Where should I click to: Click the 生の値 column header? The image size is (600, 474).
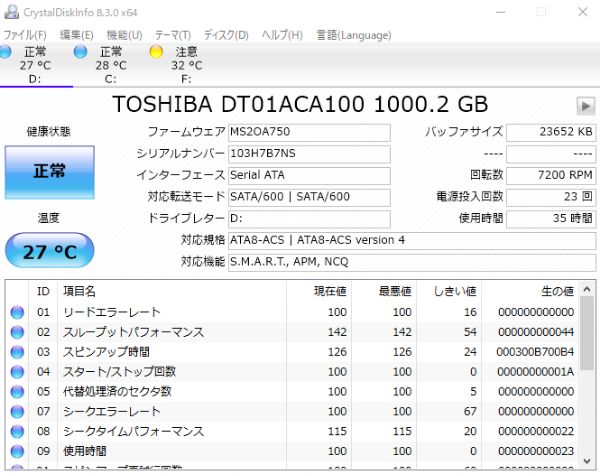pyautogui.click(x=530, y=292)
